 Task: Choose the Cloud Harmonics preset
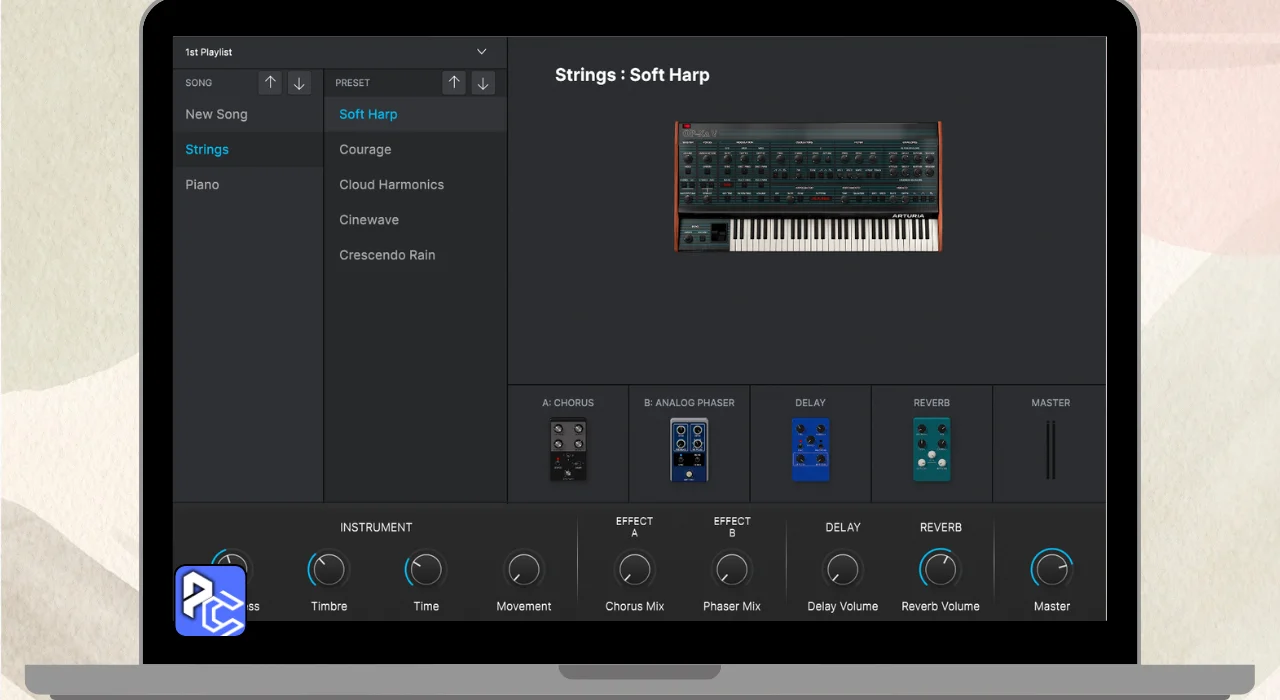point(391,185)
